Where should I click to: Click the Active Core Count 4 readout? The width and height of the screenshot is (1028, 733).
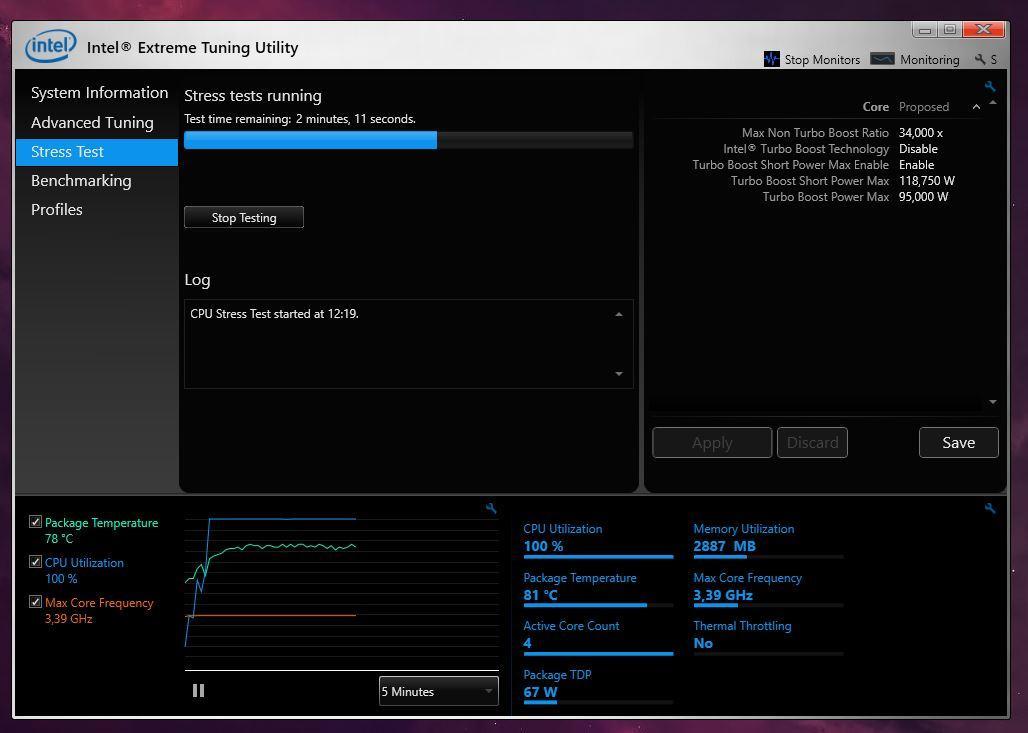pyautogui.click(x=527, y=643)
